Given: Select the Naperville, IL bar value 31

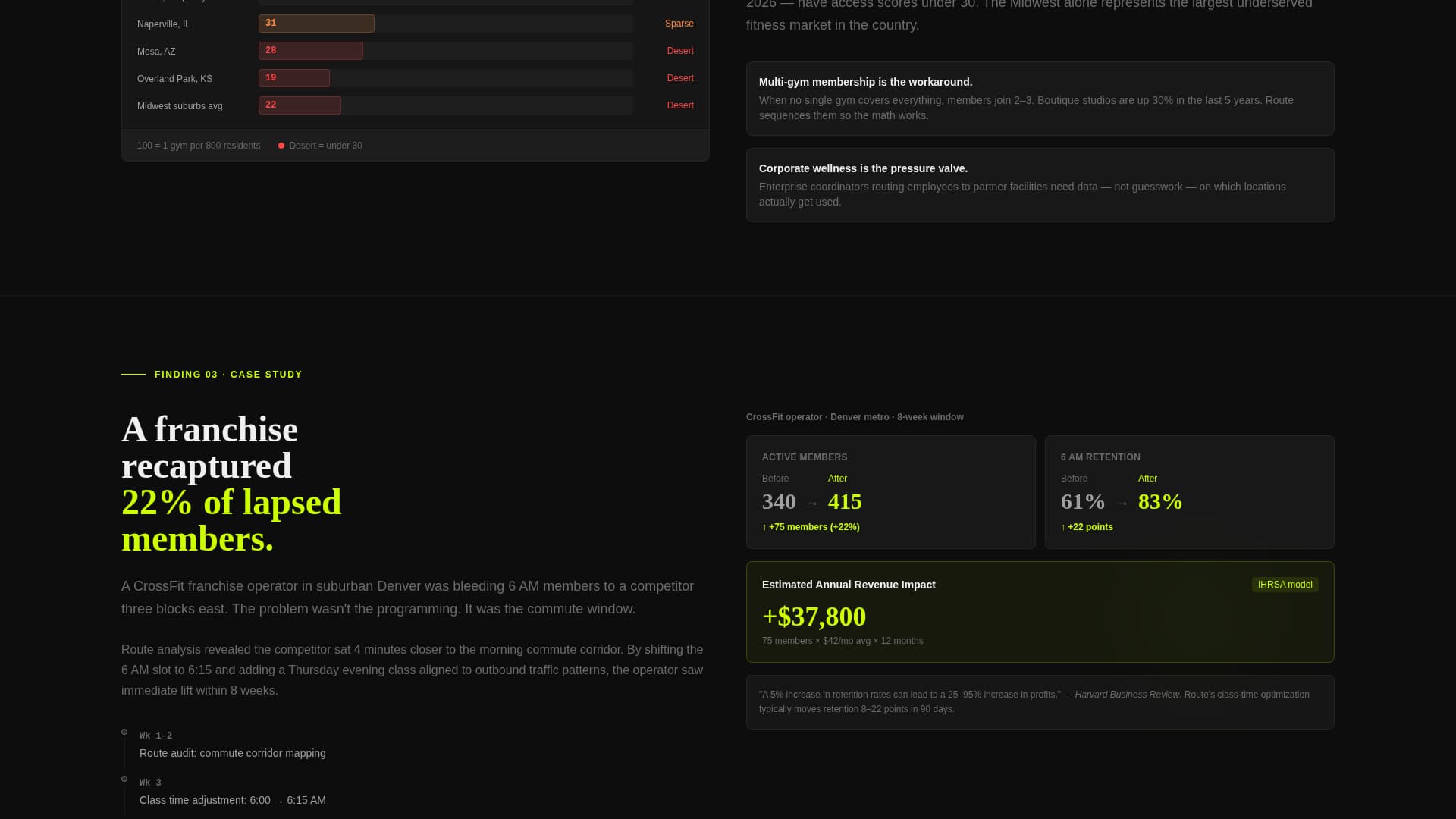Looking at the screenshot, I should pyautogui.click(x=271, y=24).
